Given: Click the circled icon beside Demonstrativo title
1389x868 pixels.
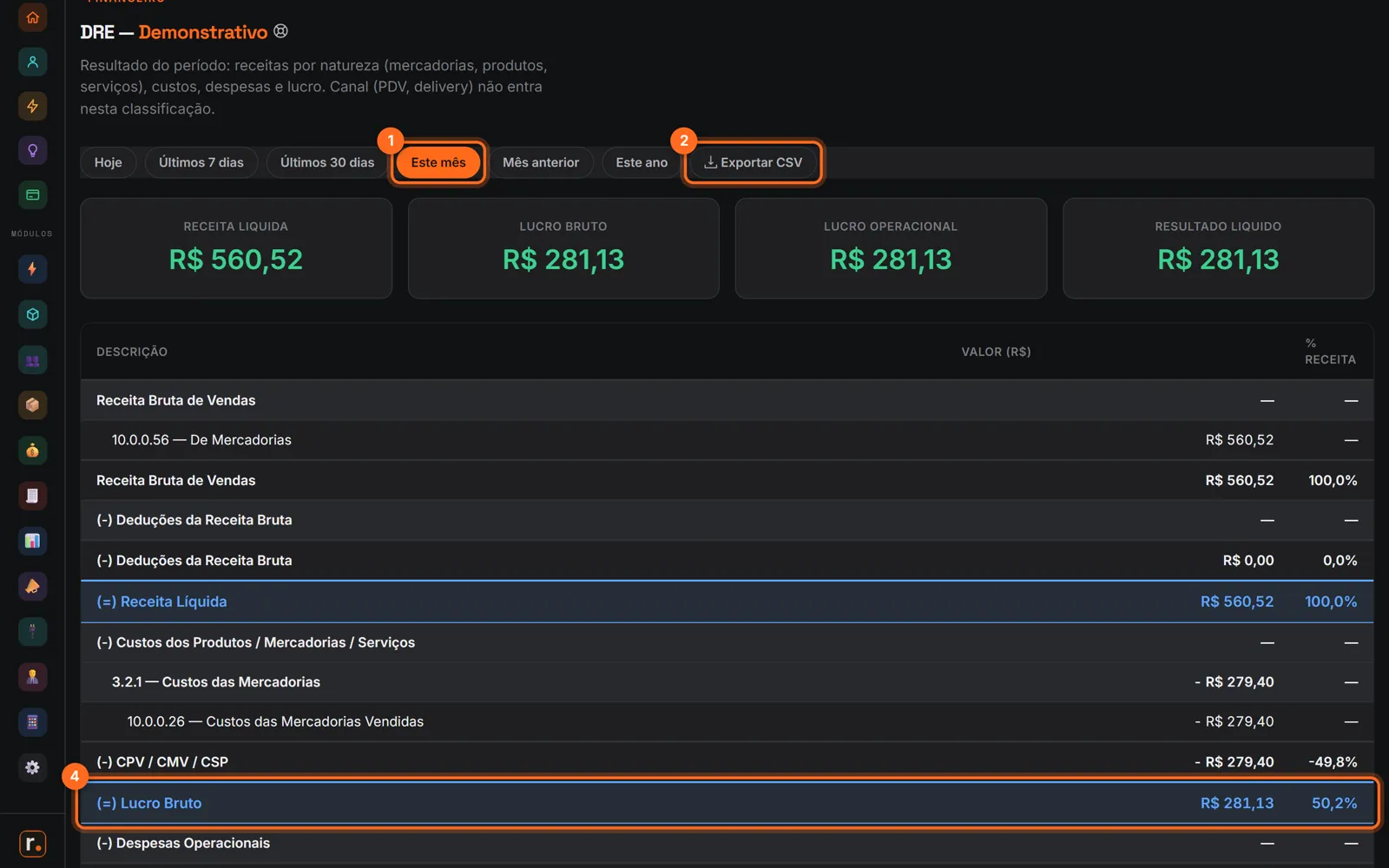Looking at the screenshot, I should point(280,31).
